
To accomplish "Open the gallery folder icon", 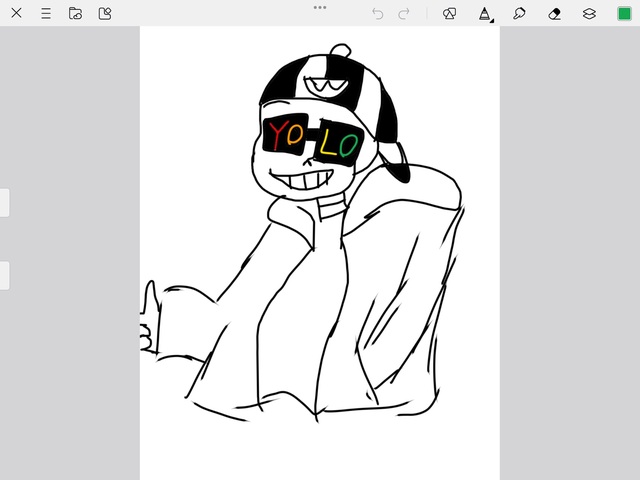I will tap(75, 13).
